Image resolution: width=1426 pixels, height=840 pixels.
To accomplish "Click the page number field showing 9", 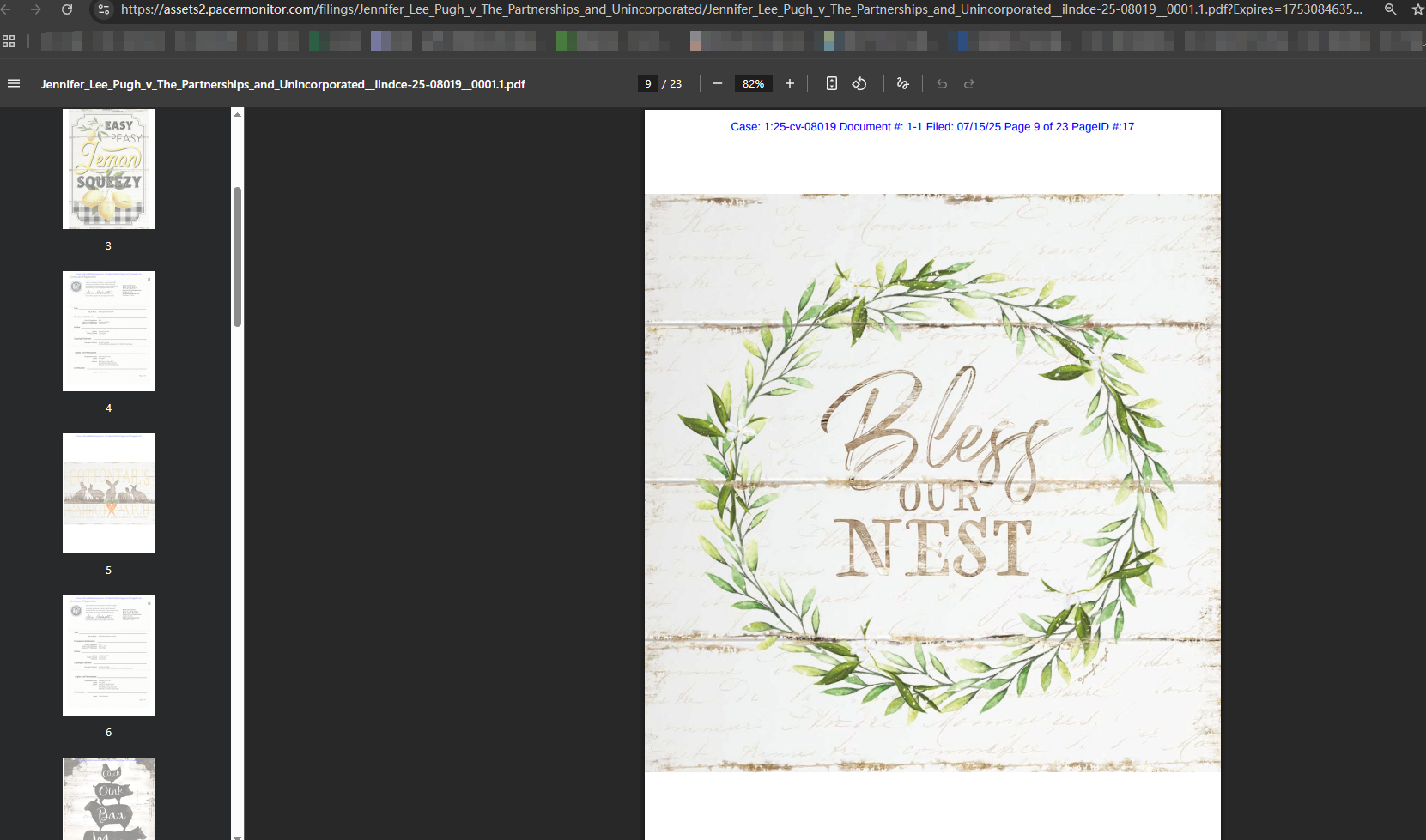I will tap(648, 83).
